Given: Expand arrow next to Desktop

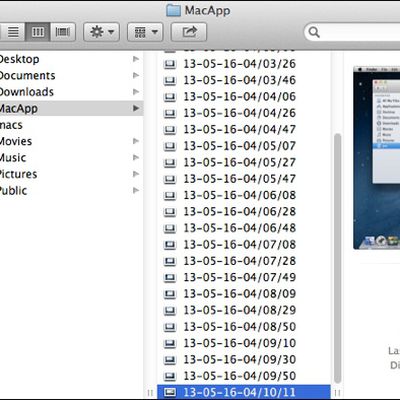Looking at the screenshot, I should 136,59.
